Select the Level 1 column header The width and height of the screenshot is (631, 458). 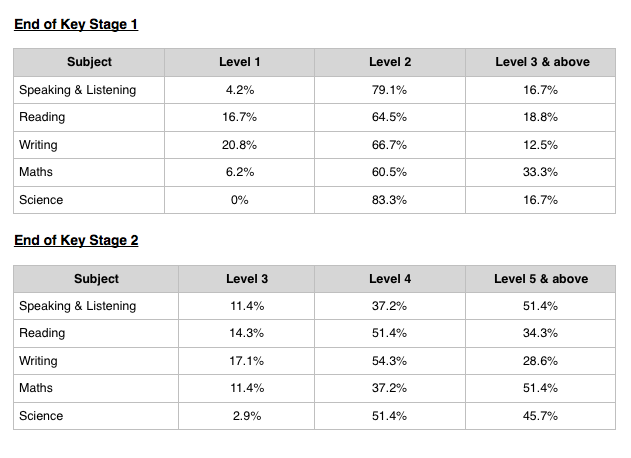(239, 62)
